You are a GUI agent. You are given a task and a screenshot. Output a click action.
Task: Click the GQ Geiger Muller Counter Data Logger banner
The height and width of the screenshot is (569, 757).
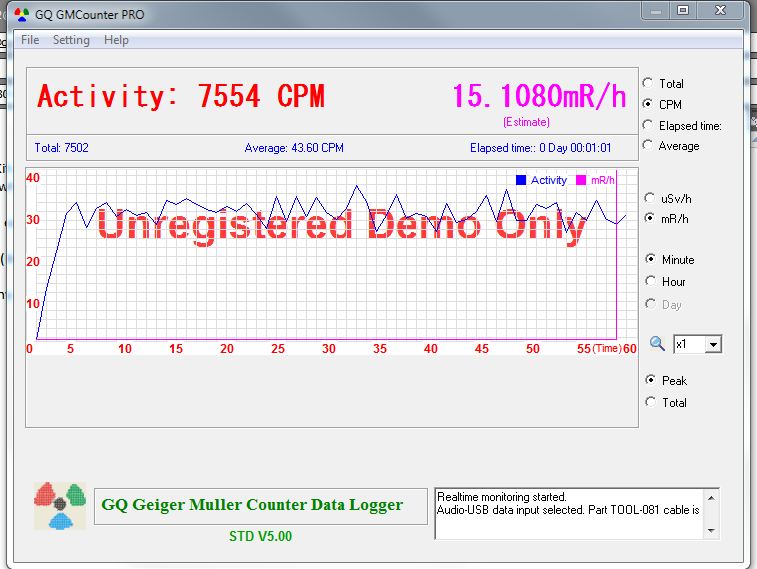click(x=252, y=505)
